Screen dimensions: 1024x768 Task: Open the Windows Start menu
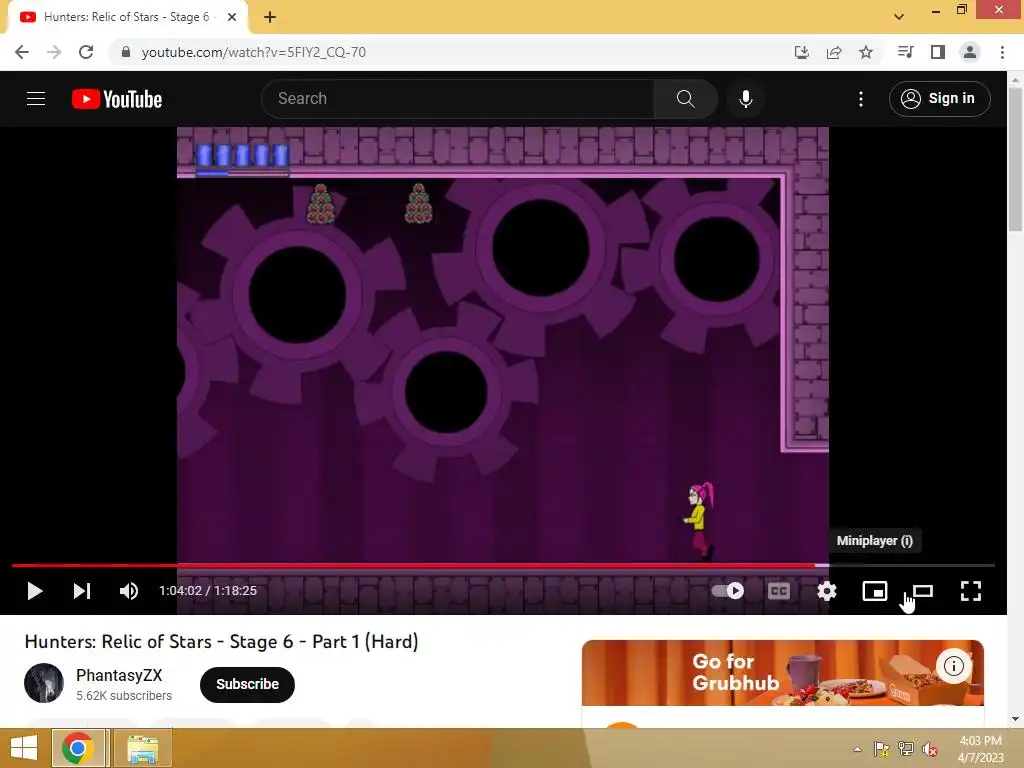pos(24,748)
